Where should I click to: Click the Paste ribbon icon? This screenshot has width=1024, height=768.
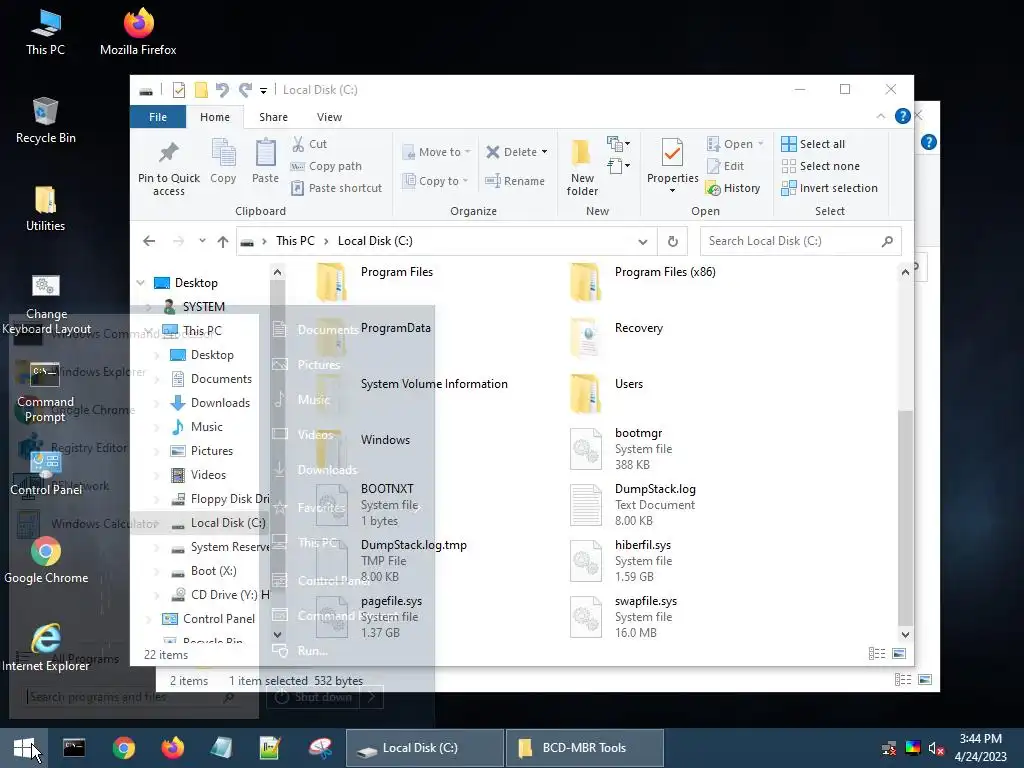click(x=265, y=161)
